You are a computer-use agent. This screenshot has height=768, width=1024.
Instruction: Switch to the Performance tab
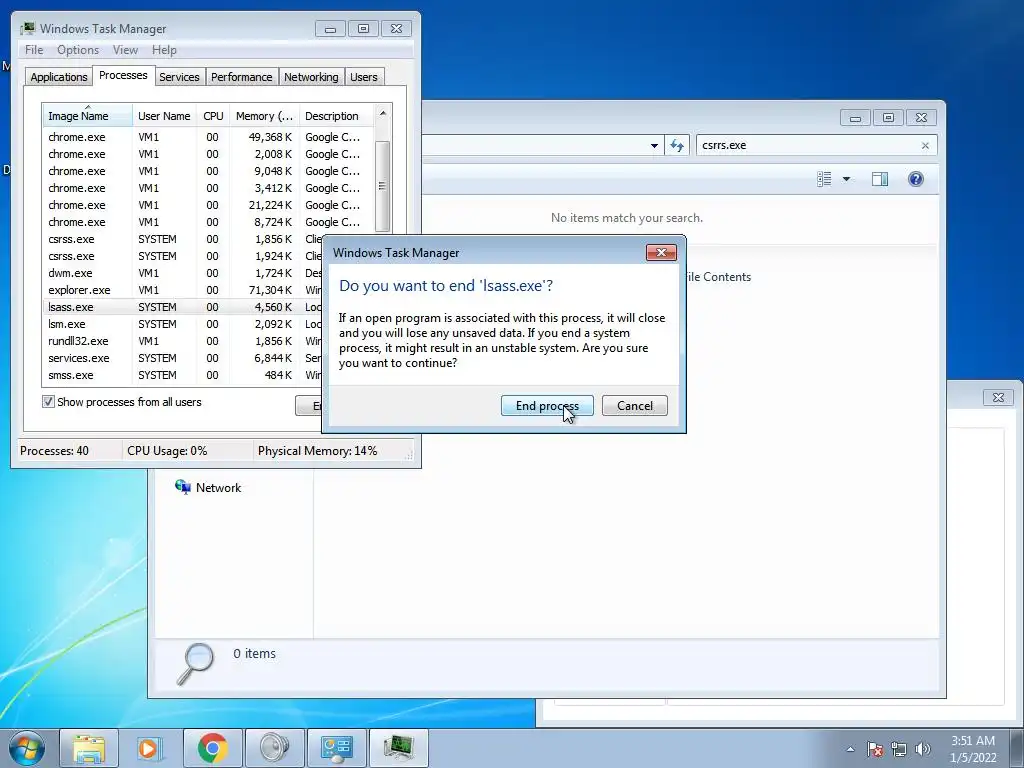point(241,77)
